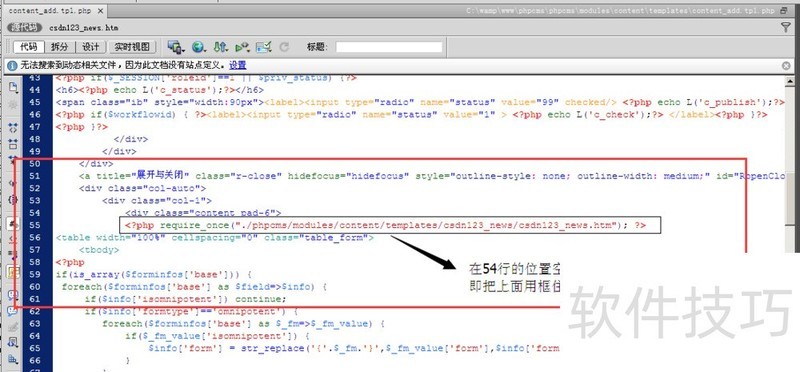Open related file csdn123_news.htm
800x372 pixels.
(x=84, y=28)
